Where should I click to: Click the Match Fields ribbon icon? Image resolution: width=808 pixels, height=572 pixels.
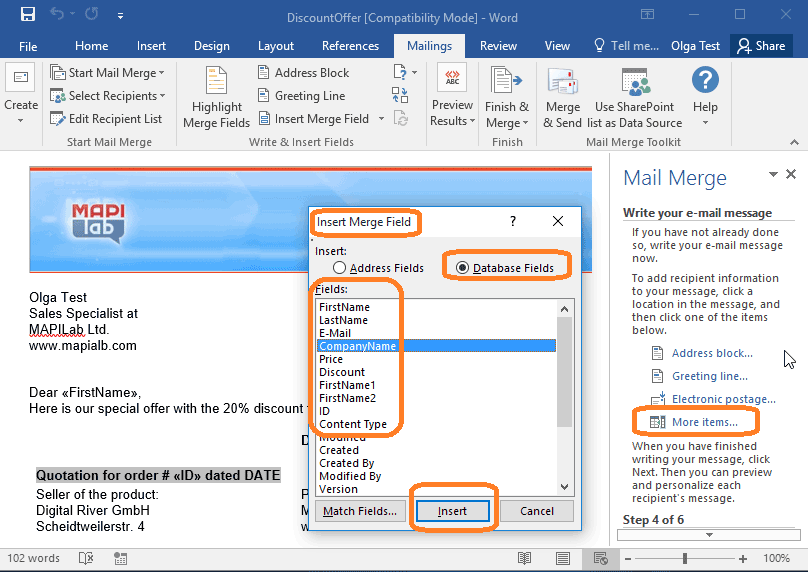(x=400, y=95)
